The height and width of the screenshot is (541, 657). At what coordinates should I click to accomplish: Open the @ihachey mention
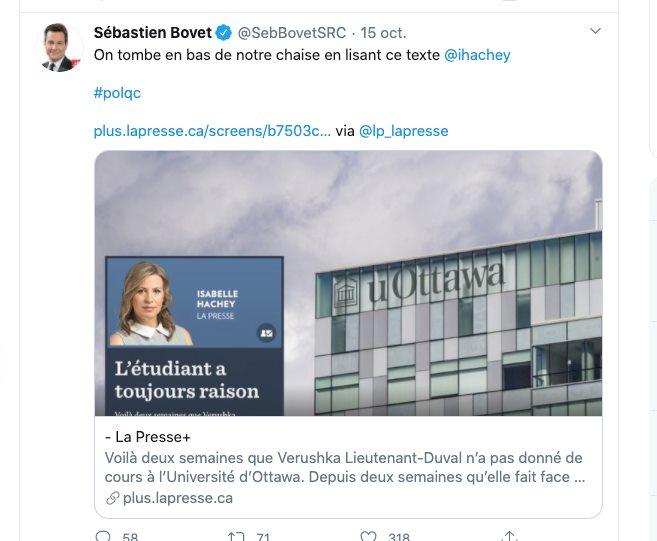[477, 55]
